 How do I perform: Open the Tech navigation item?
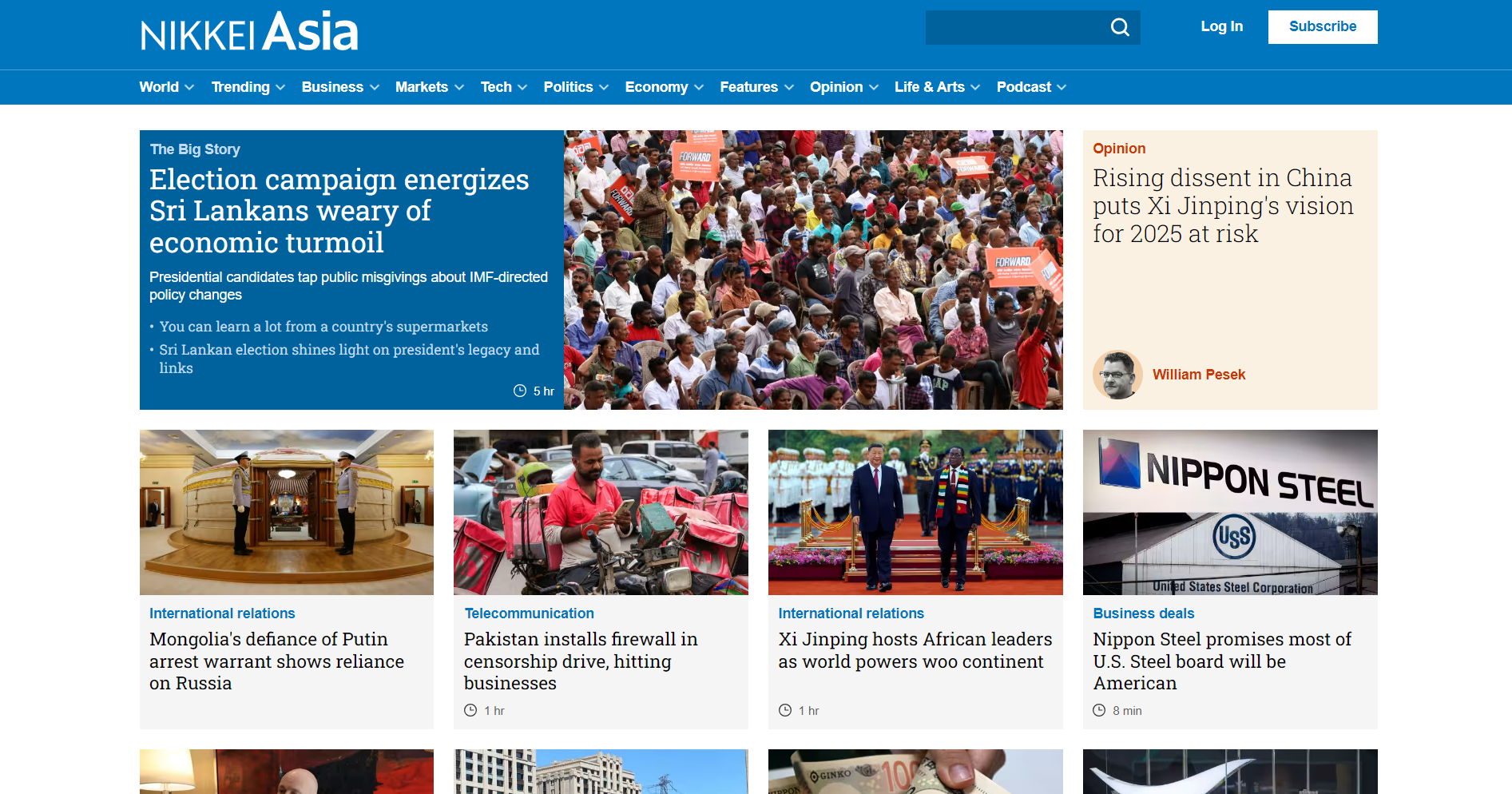point(496,87)
